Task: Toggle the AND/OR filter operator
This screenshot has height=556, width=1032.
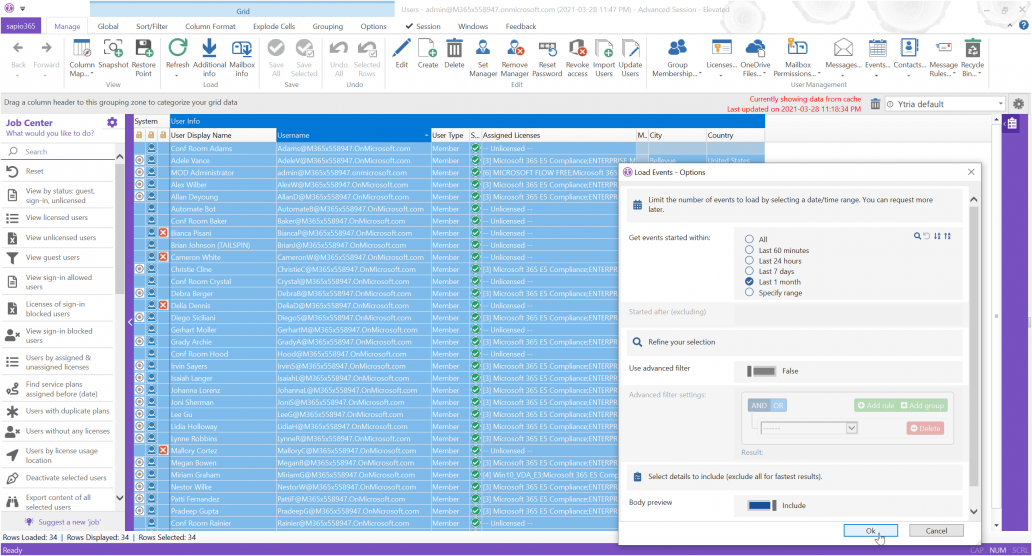Action: pyautogui.click(x=767, y=405)
